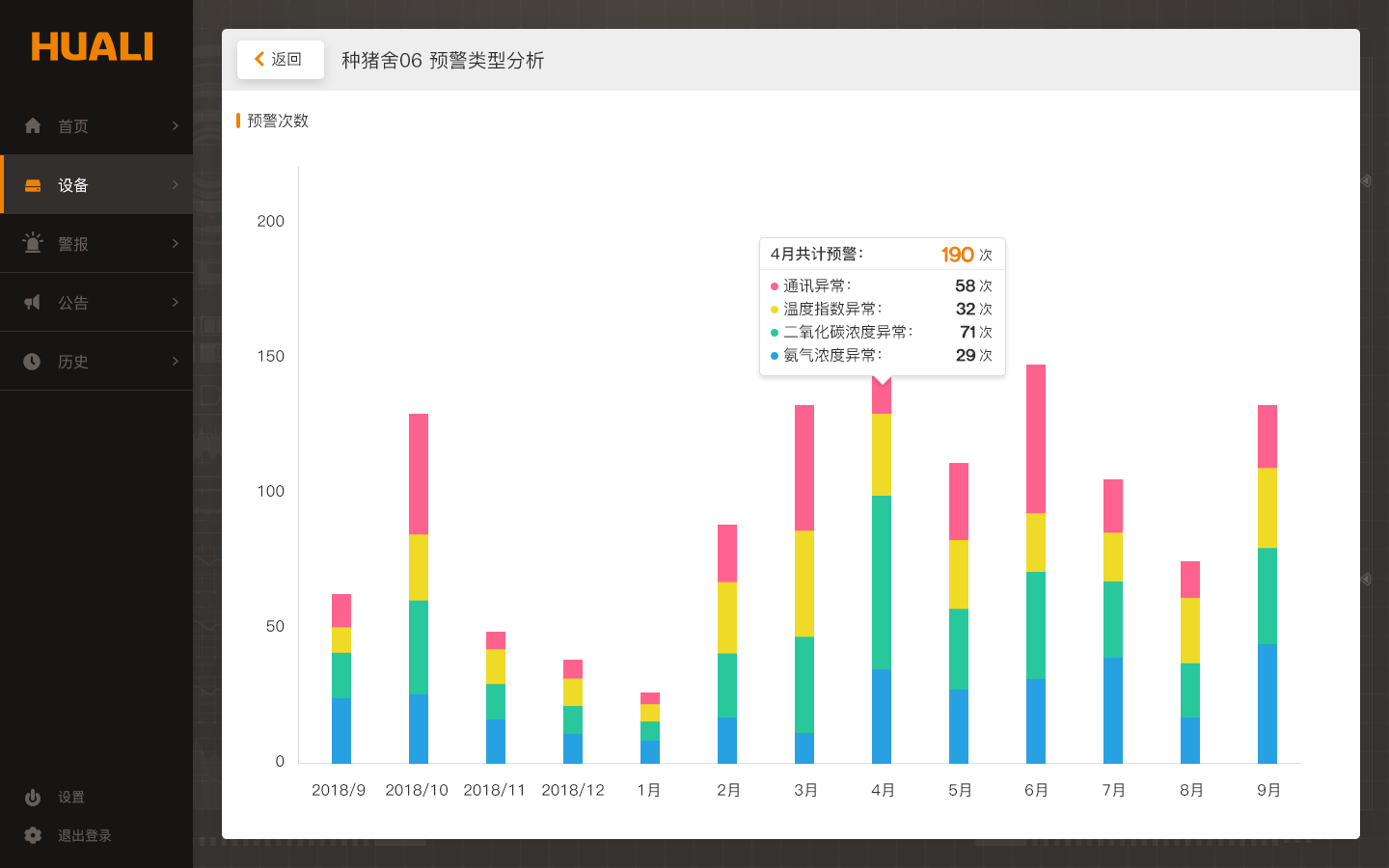Screen dimensions: 1389x868
Task: Click the gear icon beside 退出登录
Action: 33,835
